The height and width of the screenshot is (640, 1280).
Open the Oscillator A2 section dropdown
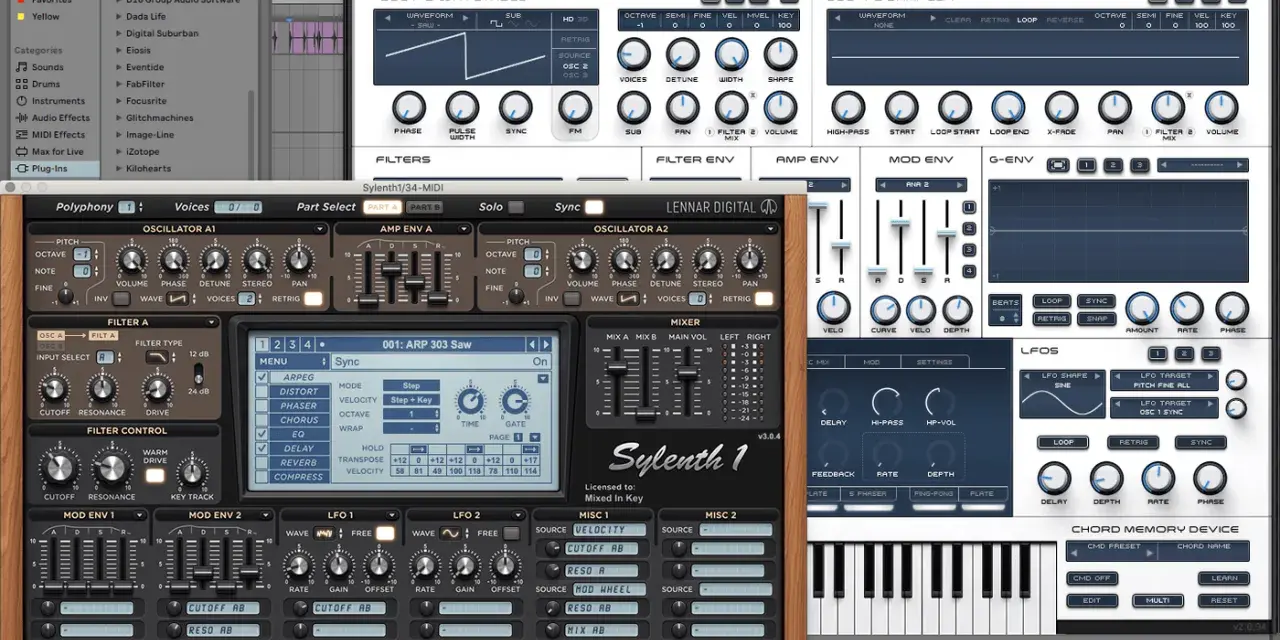[771, 229]
